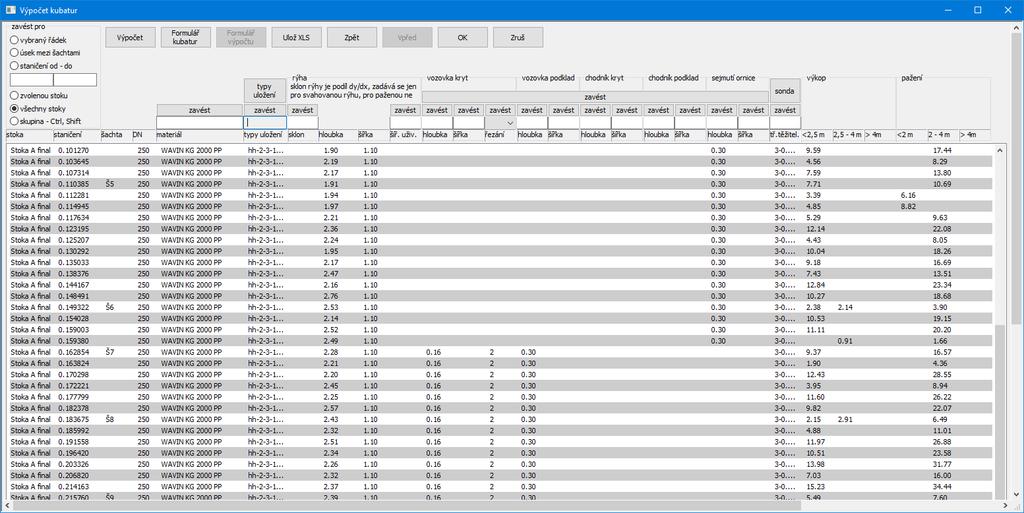Click the first staničení 'od' input box
Viewport: 1024px width, 513px height.
(31, 80)
